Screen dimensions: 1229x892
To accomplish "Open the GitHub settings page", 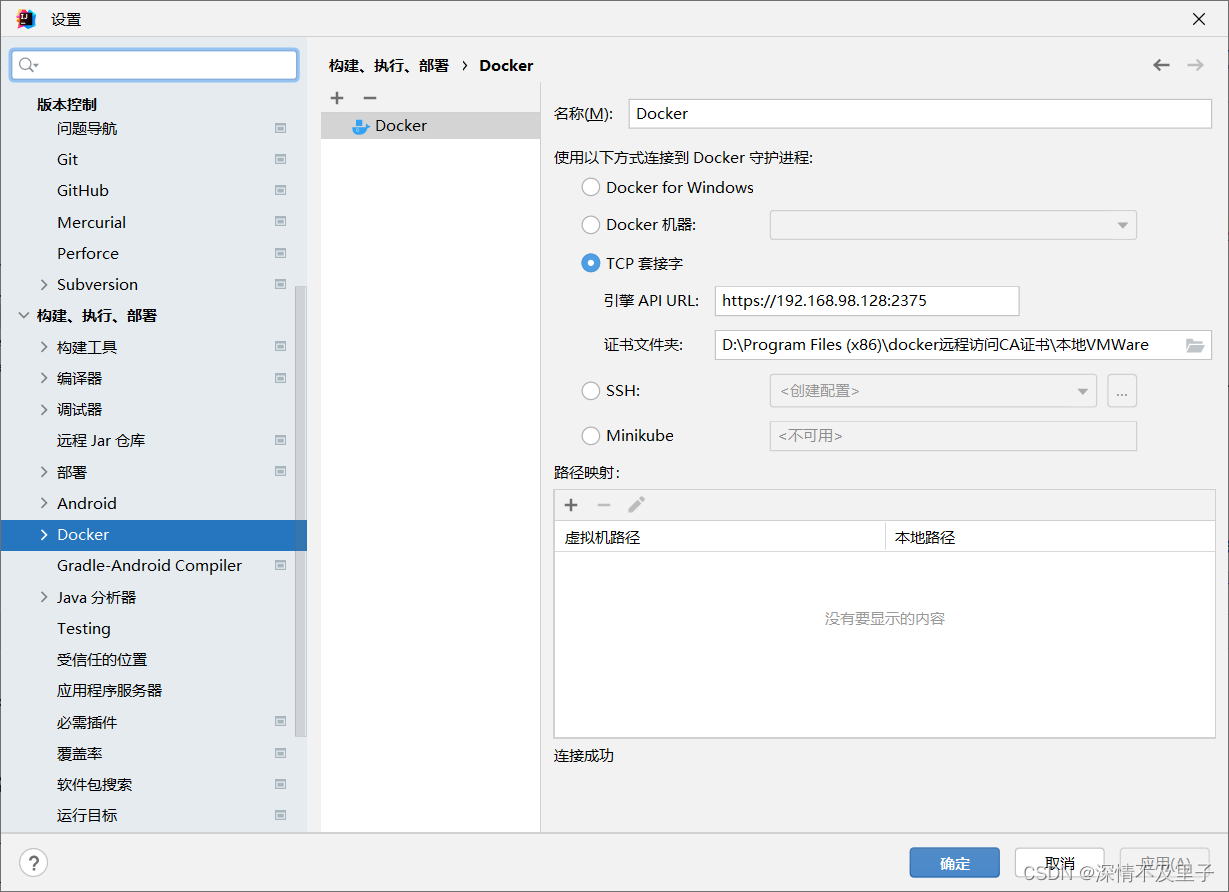I will (x=83, y=190).
